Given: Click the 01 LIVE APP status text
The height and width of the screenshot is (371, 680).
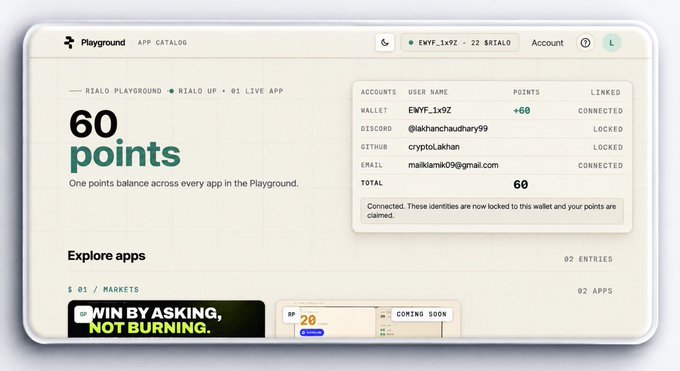Looking at the screenshot, I should pos(257,91).
